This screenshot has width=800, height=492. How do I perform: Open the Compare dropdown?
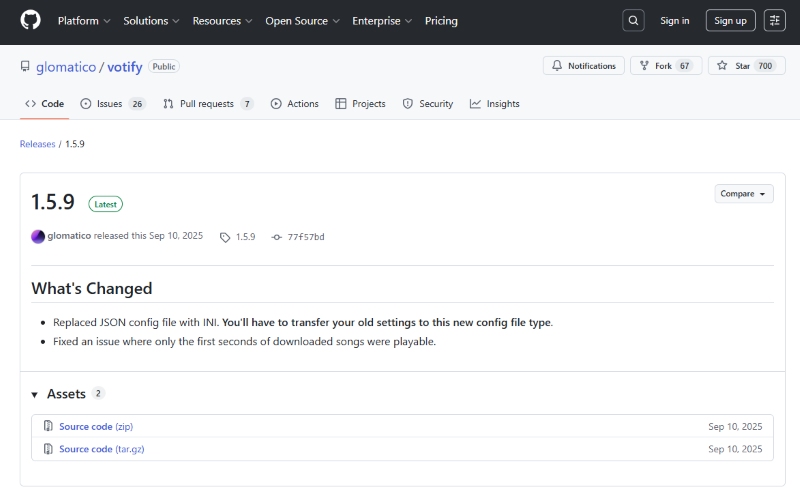click(x=743, y=194)
